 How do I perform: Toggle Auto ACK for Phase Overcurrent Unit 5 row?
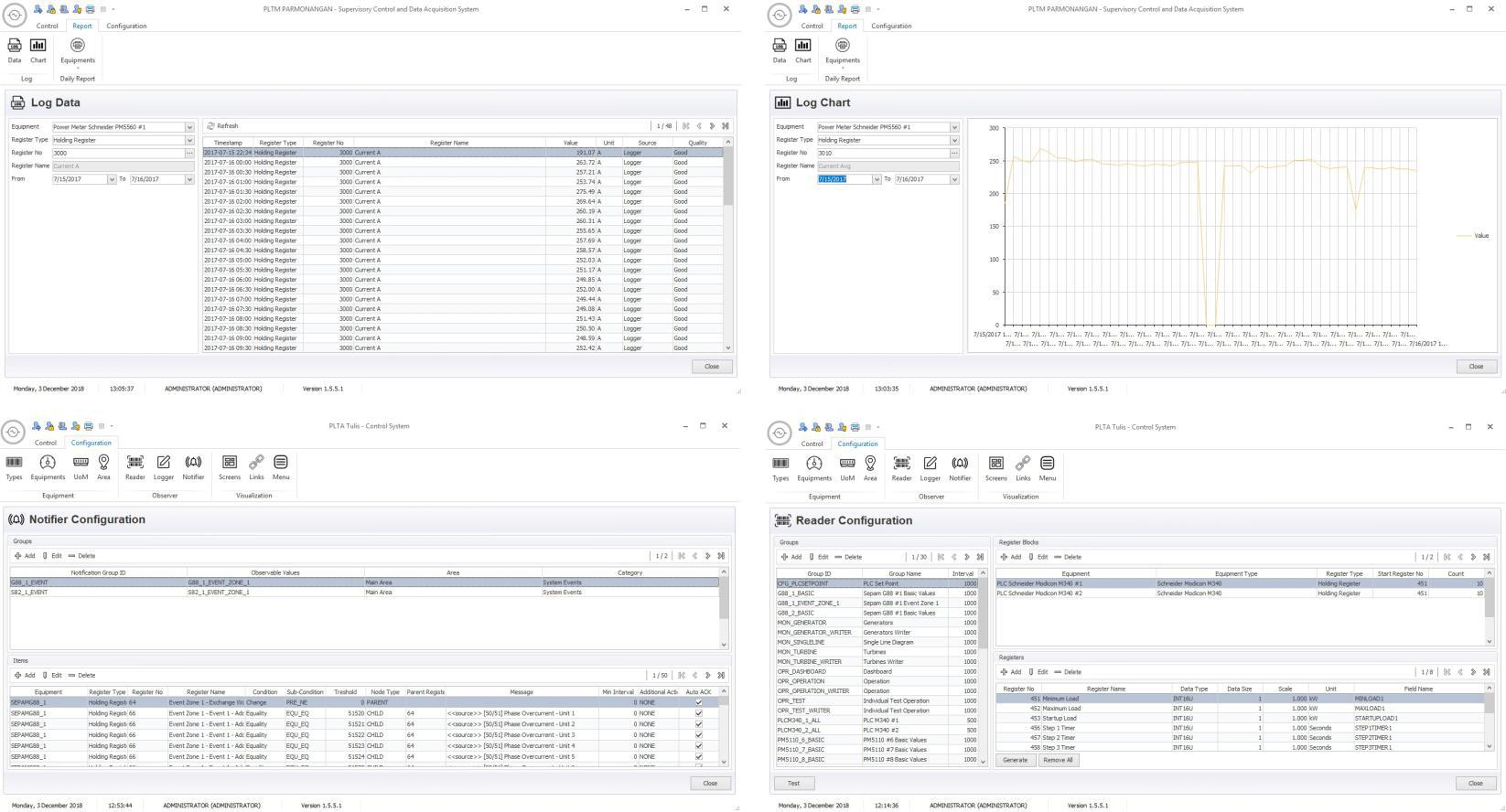699,757
